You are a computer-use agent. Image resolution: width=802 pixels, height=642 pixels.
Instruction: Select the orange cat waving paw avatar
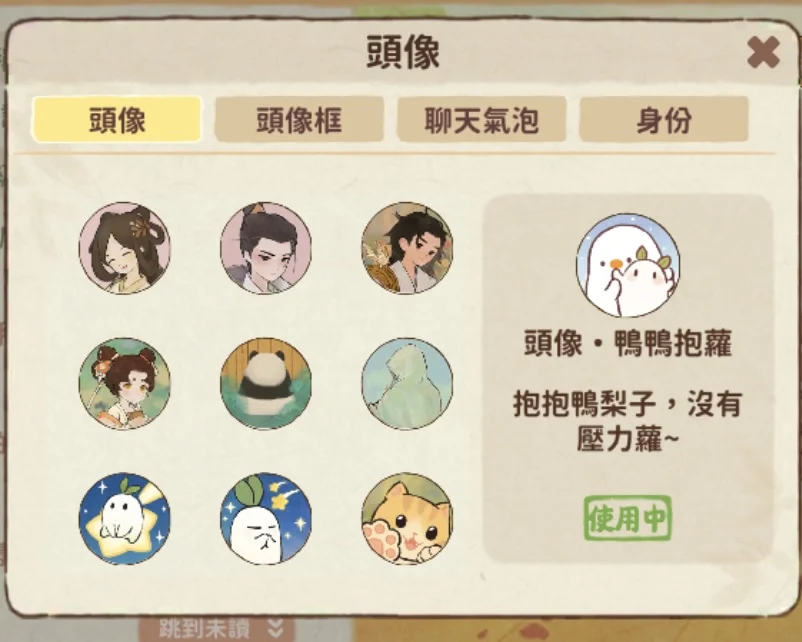407,518
